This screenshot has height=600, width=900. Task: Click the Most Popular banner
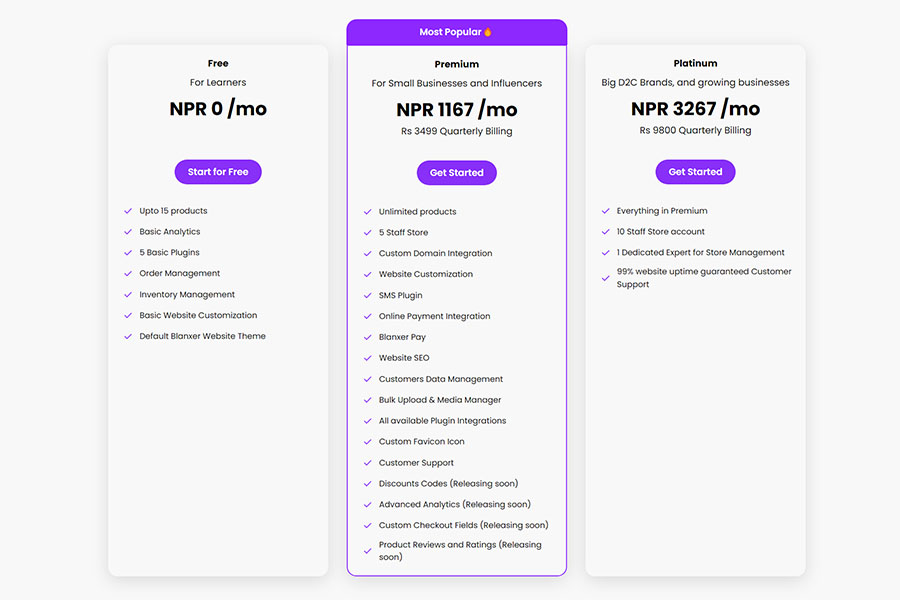point(456,32)
